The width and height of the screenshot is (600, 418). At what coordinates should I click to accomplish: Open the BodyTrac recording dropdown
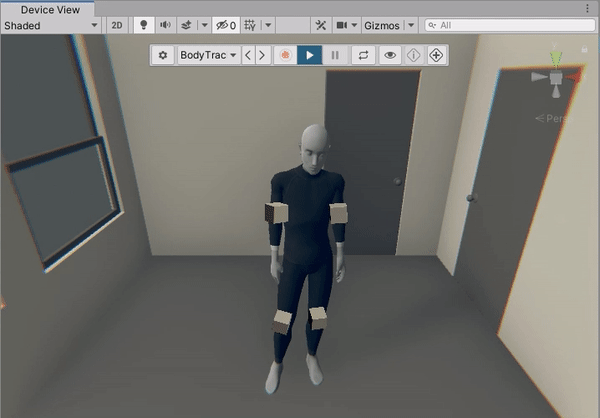[207, 55]
